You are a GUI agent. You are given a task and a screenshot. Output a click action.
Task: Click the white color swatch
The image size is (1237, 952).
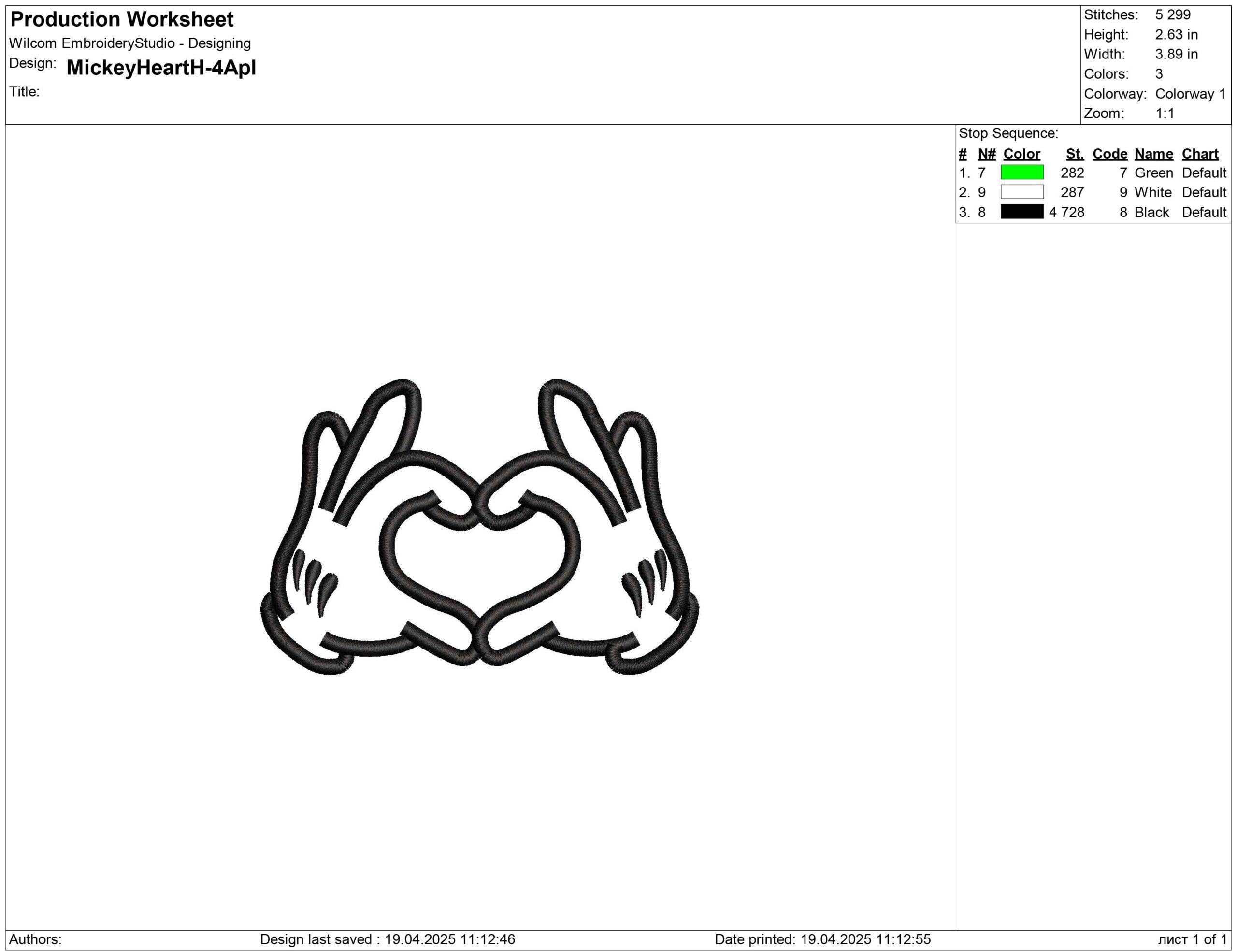point(1022,192)
